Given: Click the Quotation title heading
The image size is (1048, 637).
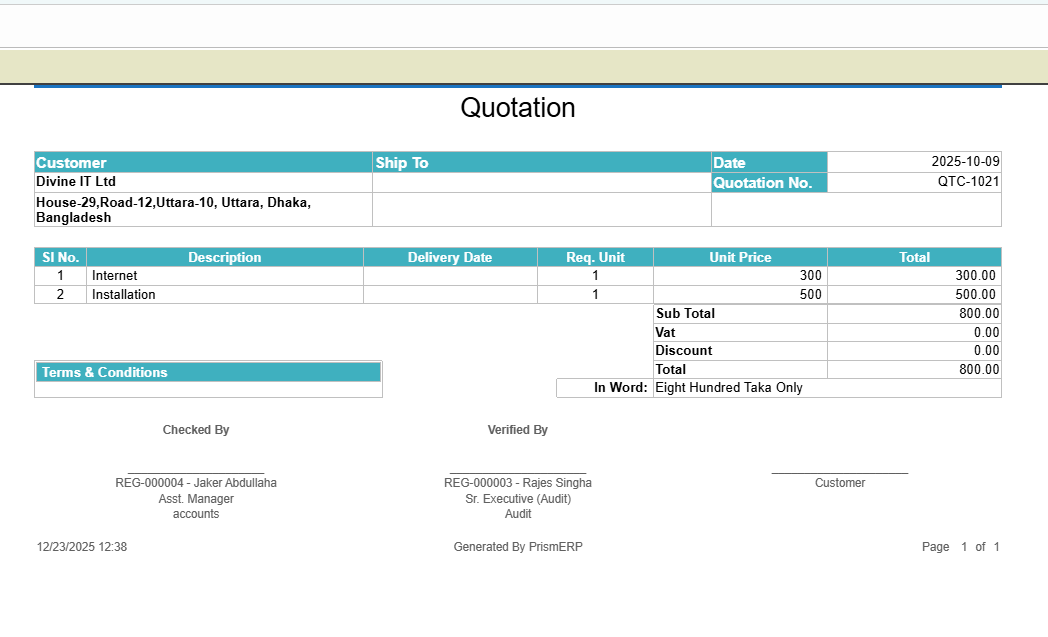Looking at the screenshot, I should [x=517, y=108].
